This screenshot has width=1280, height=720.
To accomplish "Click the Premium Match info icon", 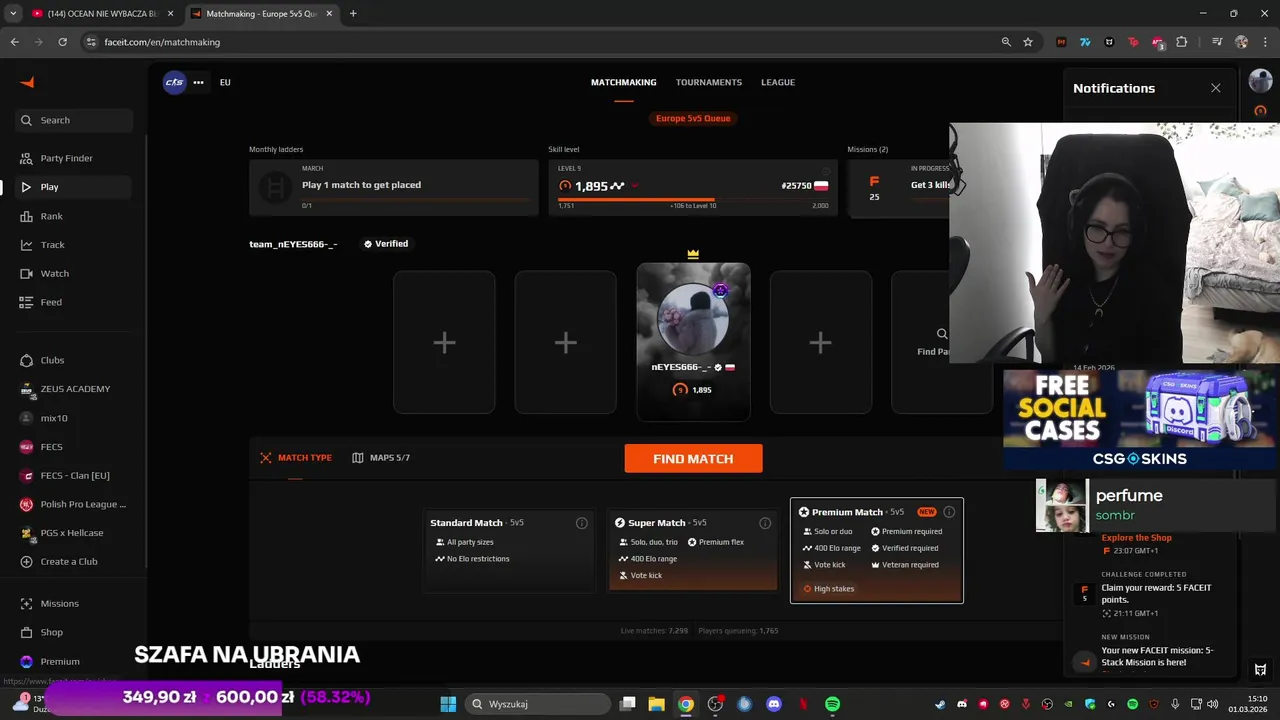I will click(949, 512).
